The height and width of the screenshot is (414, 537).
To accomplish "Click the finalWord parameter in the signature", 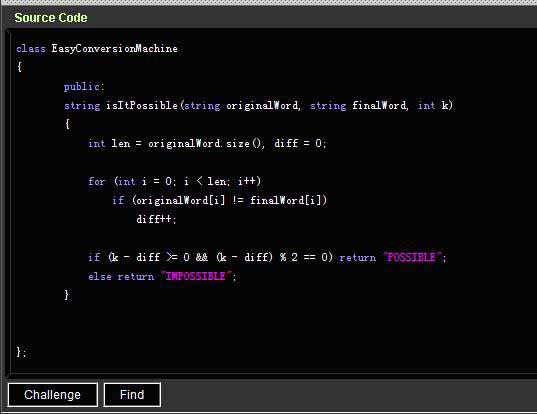I will pos(380,105).
